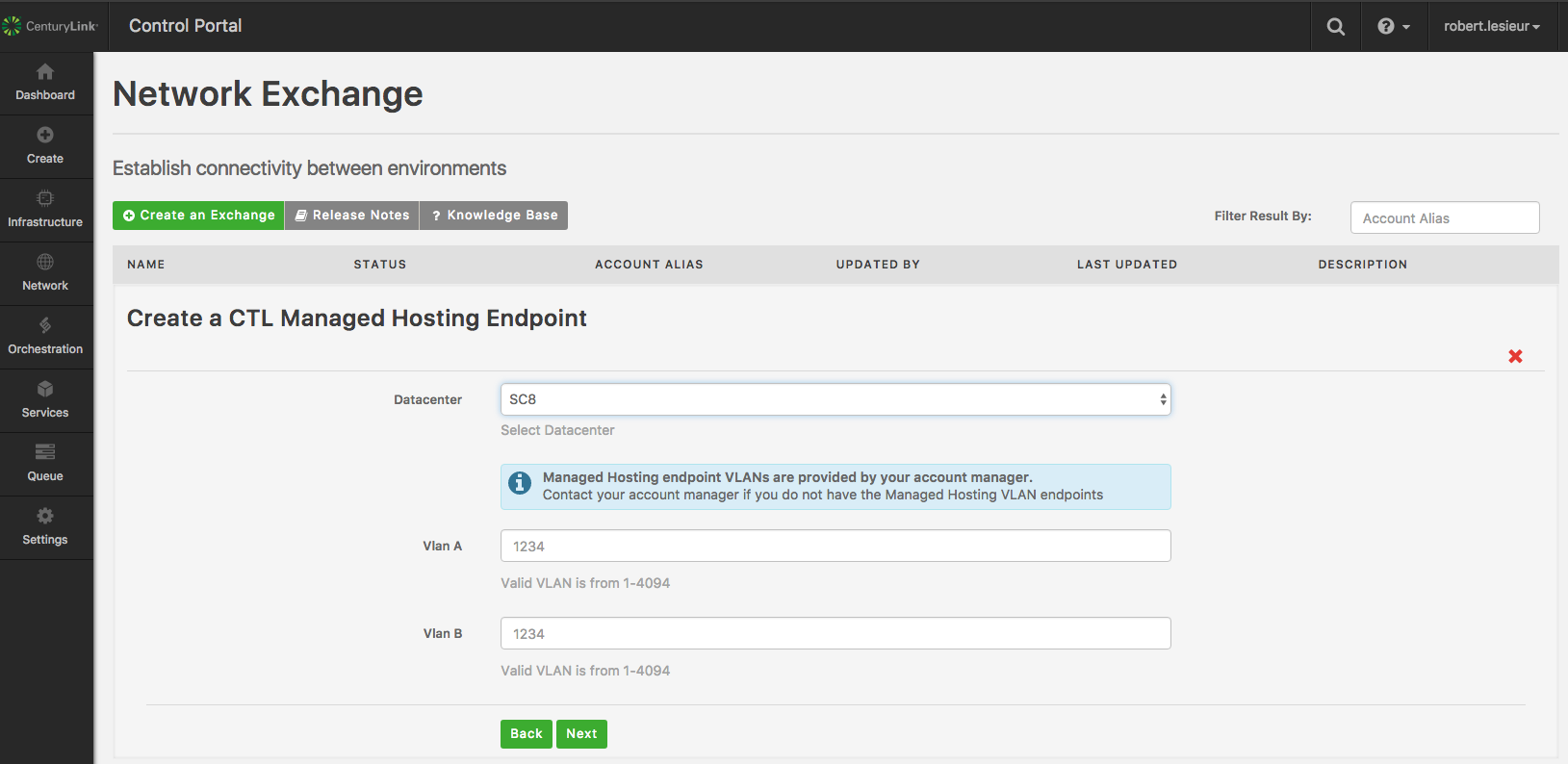1568x764 pixels.
Task: Open the Datacenter SC8 dropdown
Action: point(835,399)
